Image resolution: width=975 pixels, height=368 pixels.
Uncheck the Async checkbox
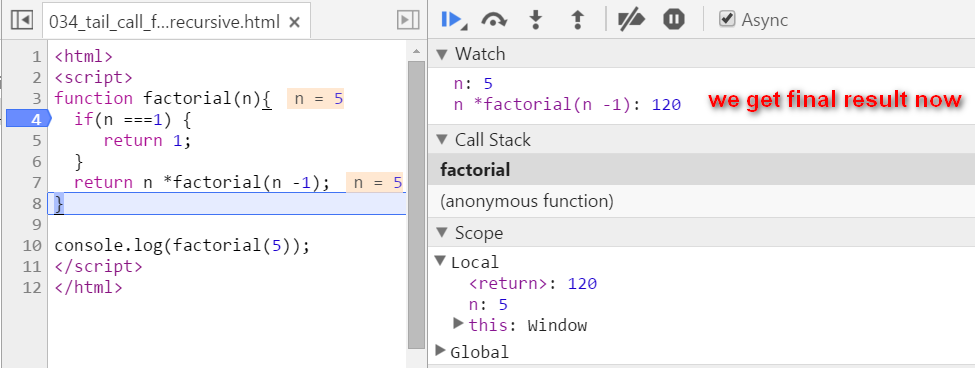tap(726, 19)
